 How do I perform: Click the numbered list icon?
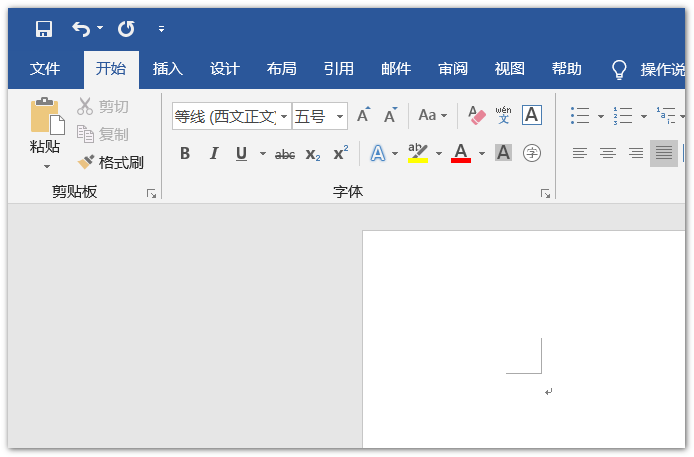623,116
